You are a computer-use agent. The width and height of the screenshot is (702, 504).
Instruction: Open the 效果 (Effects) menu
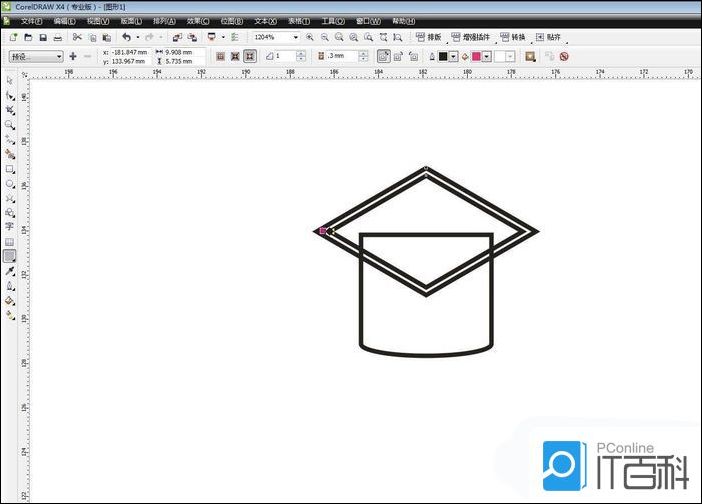tap(198, 20)
